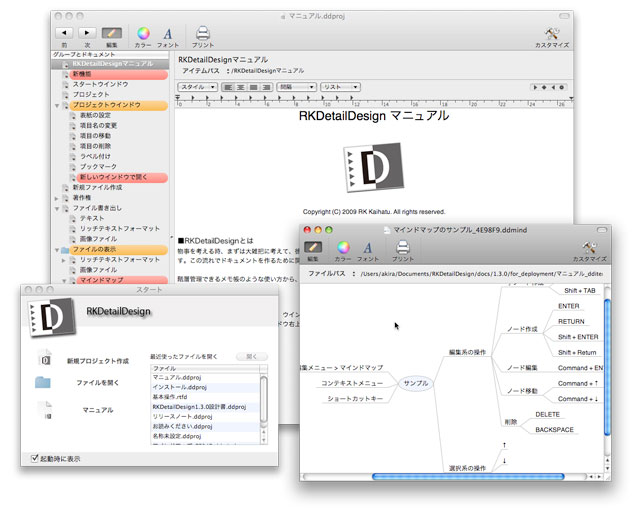This screenshot has width=632, height=512.
Task: Collapse the マインドマップ disclosure triangle
Action: point(64,280)
